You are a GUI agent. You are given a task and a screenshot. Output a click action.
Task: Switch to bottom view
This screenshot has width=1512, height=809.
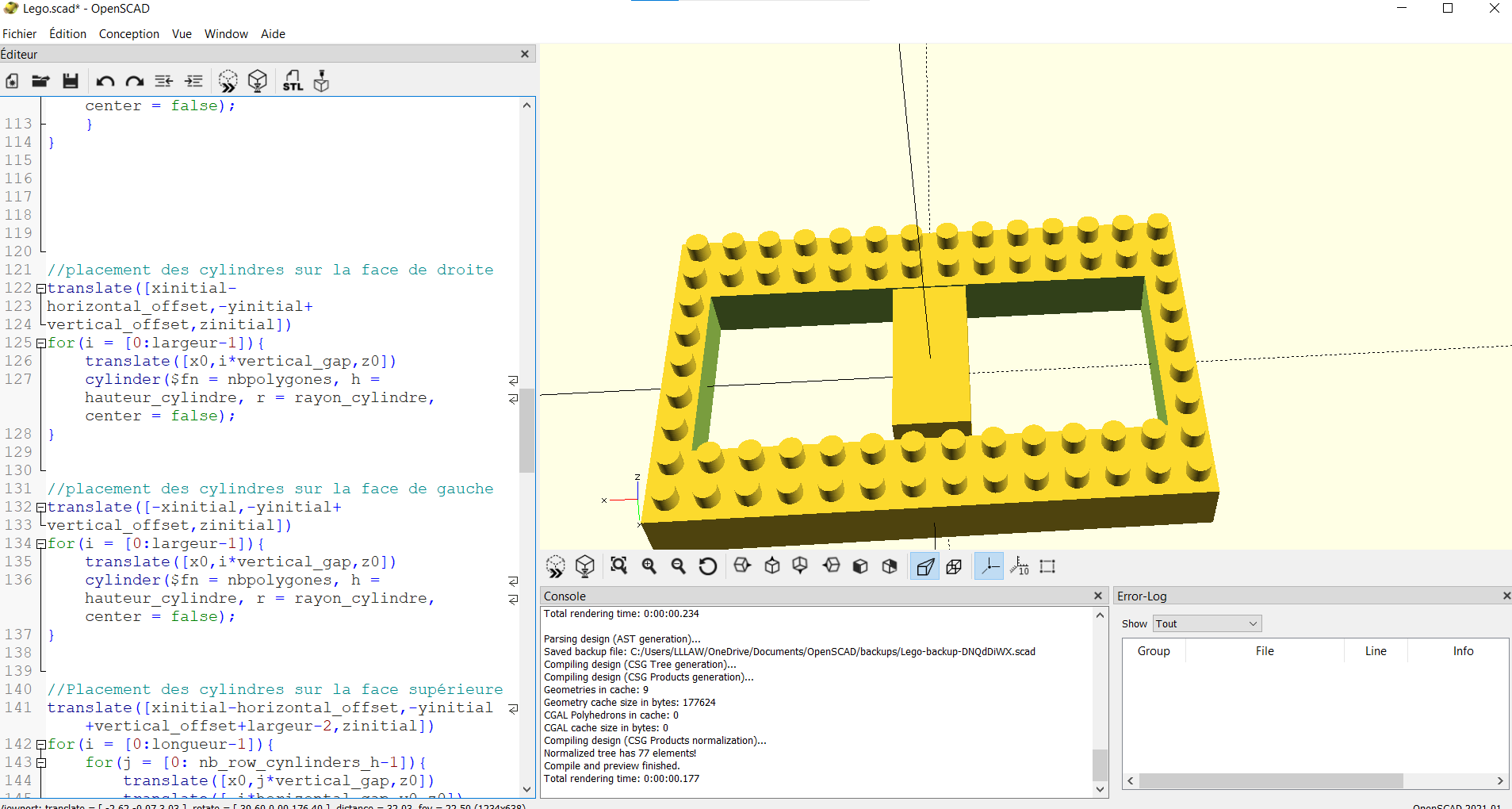[801, 566]
